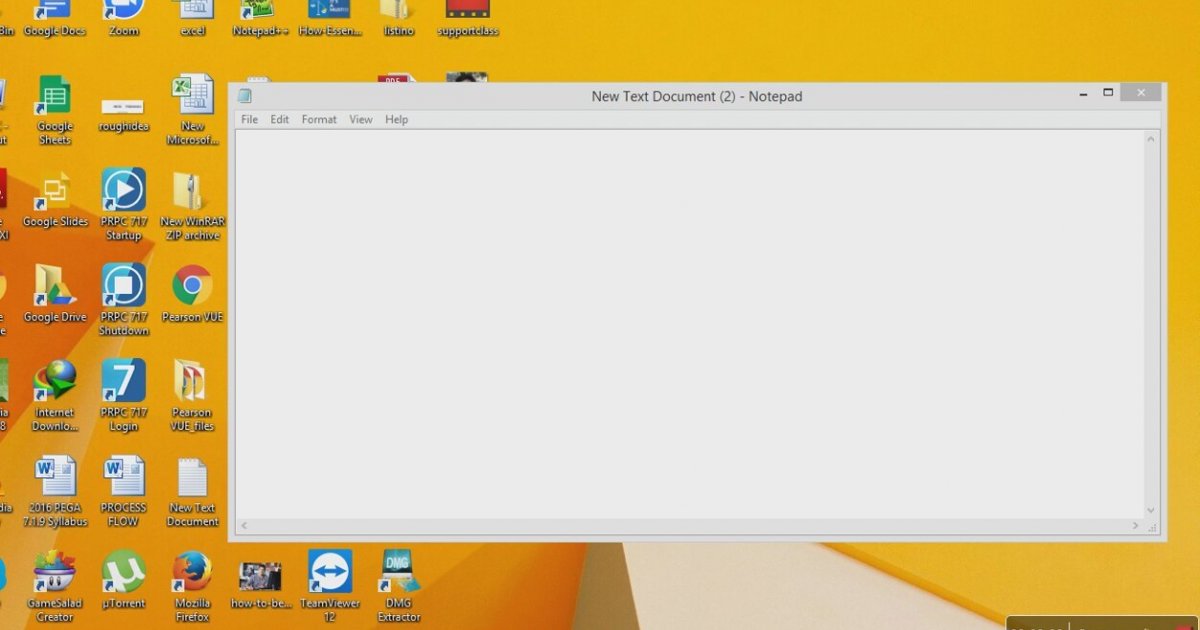Click the horizontal scrollbar left arrow

244,525
